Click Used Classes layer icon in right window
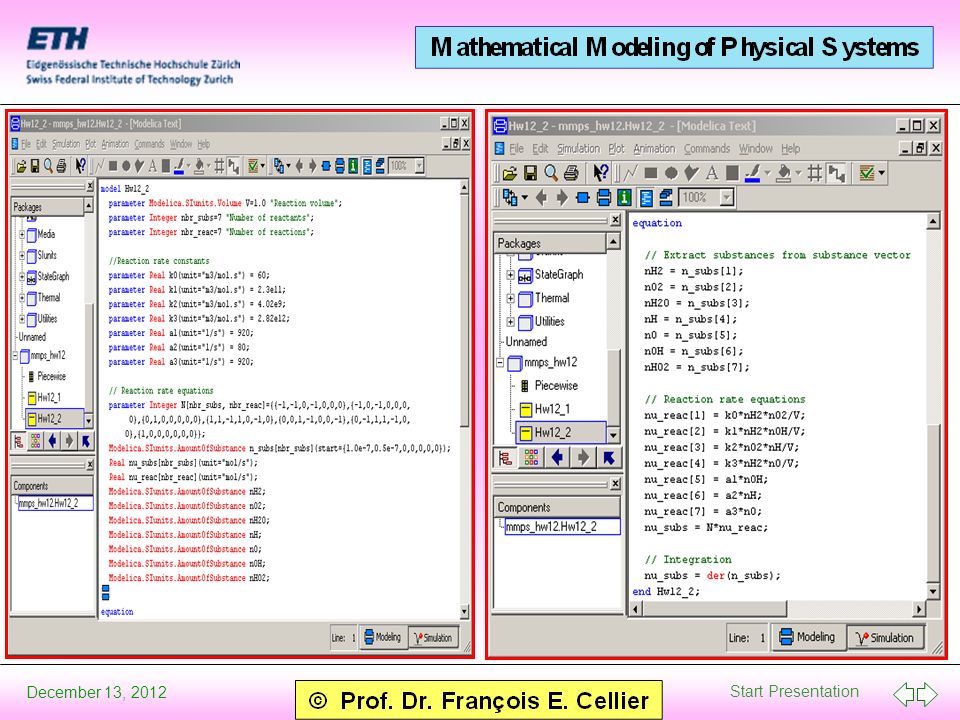 click(x=666, y=198)
